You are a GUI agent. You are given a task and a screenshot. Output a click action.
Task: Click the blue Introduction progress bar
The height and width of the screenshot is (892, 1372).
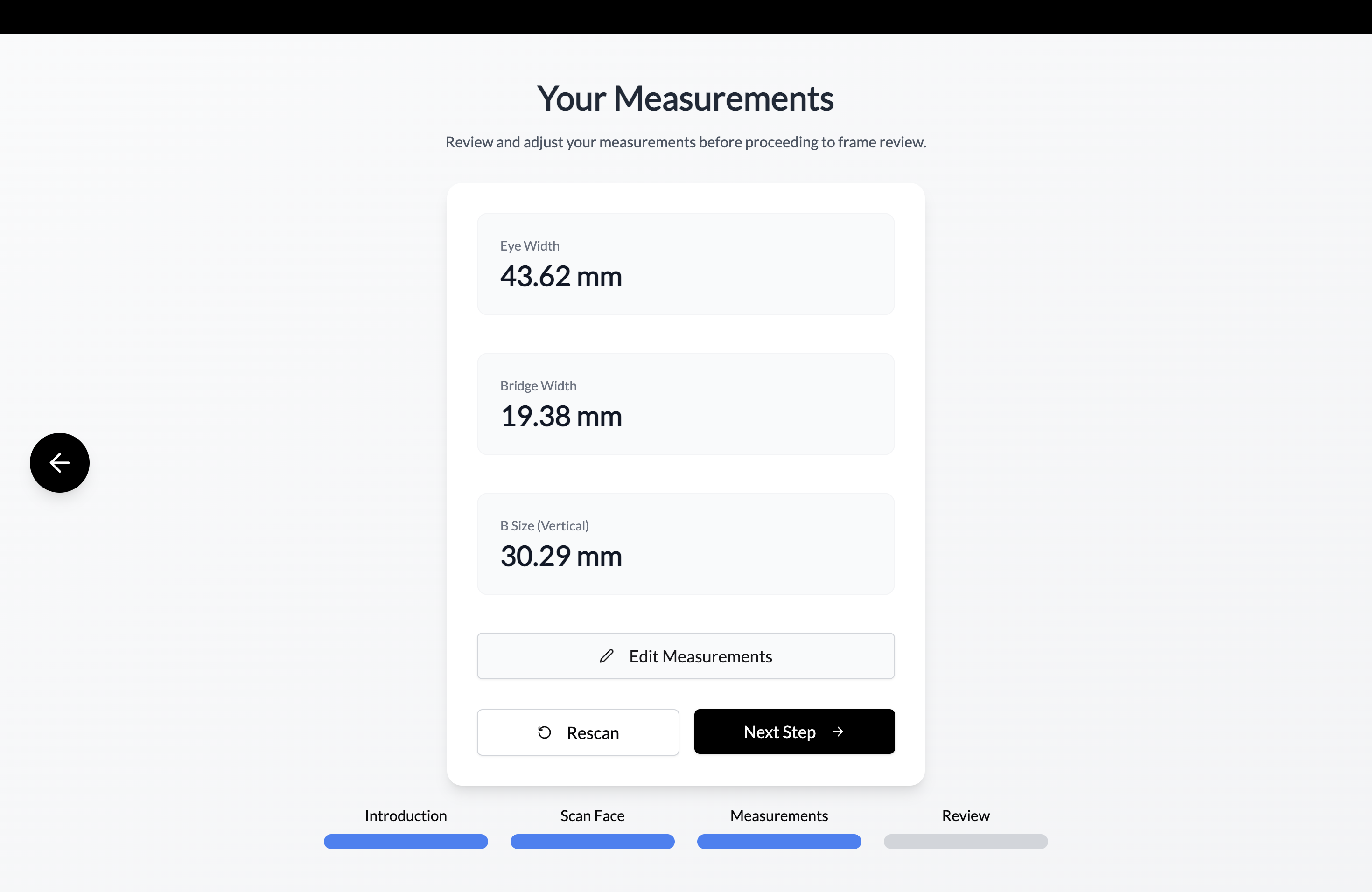[405, 841]
